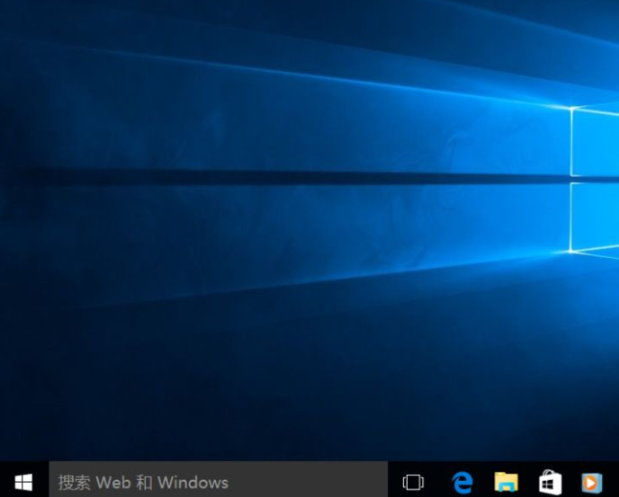Select the orange play-button taskbar icon

[592, 482]
